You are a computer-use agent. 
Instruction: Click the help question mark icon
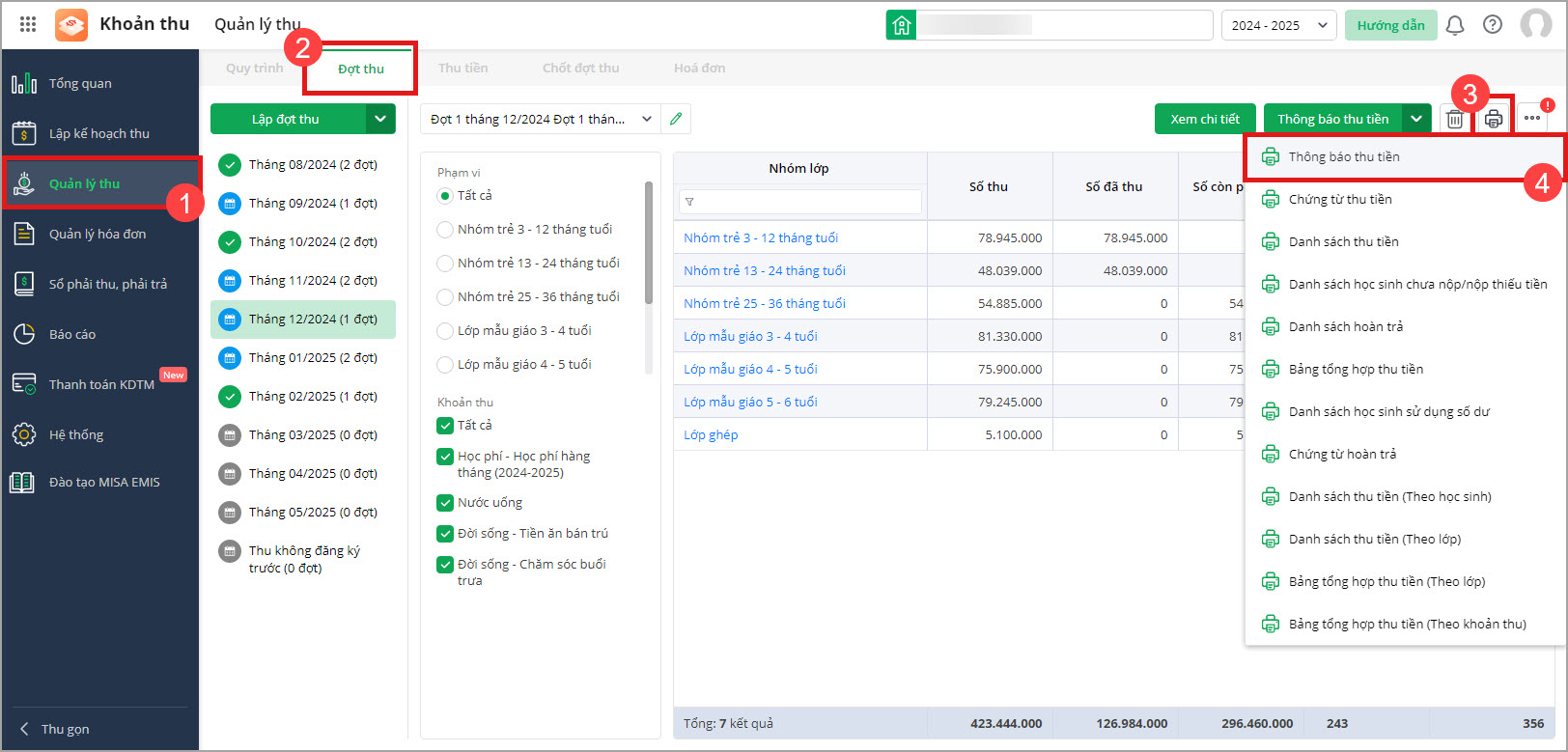click(x=1493, y=25)
